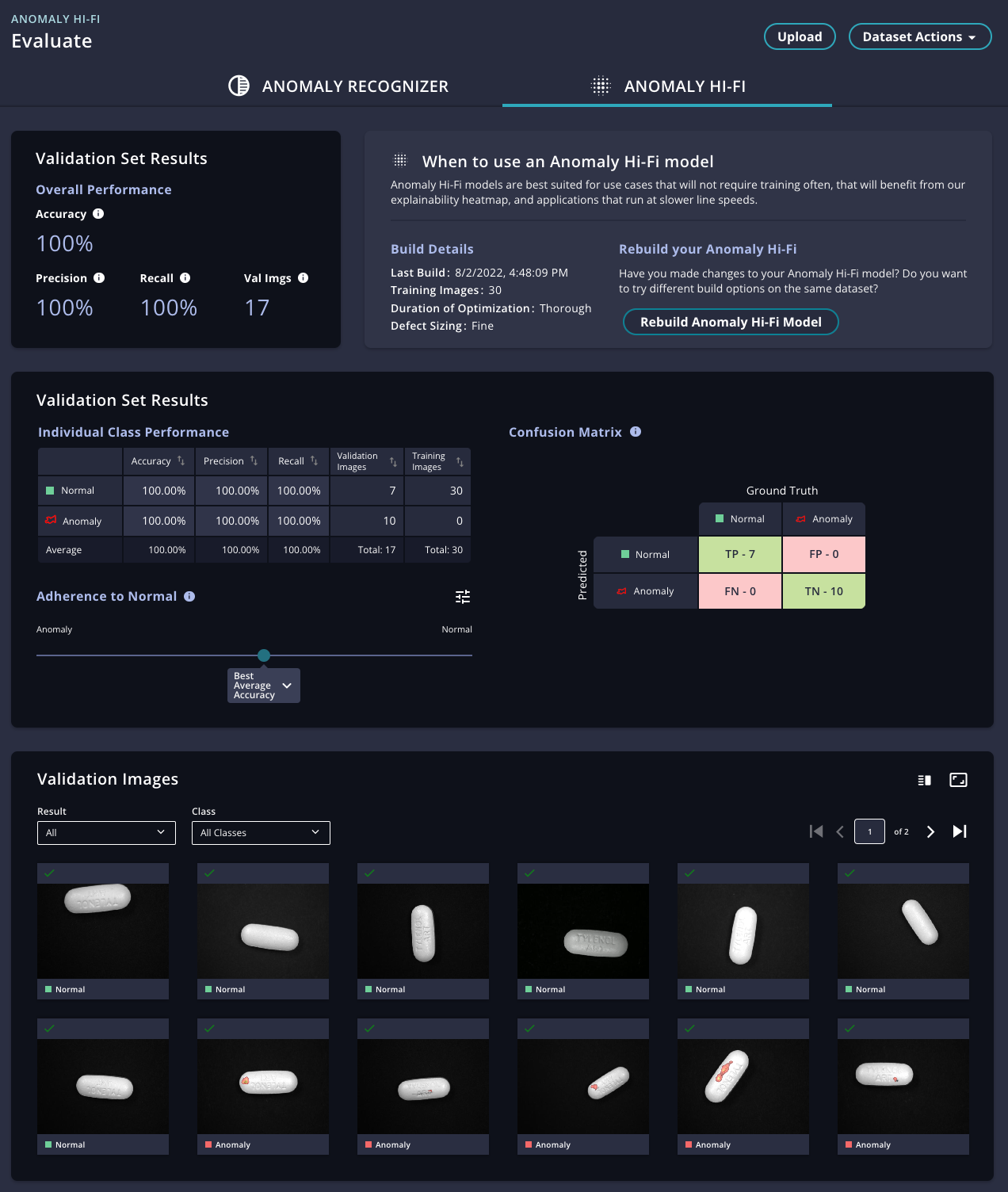1008x1192 pixels.
Task: Open the All Classes filter dropdown
Action: 260,832
